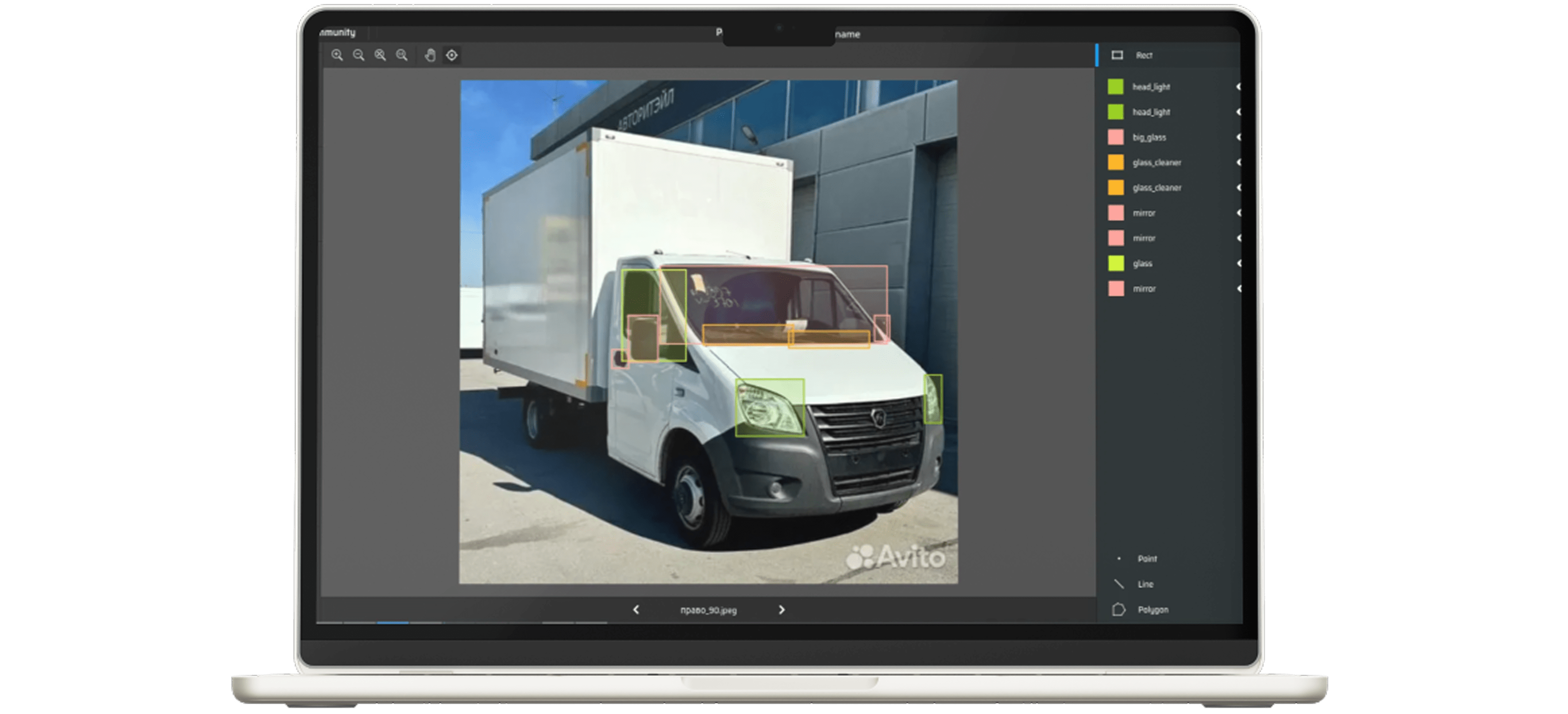Select the Rect drawing tool
This screenshot has width=1568, height=714.
click(x=1143, y=55)
